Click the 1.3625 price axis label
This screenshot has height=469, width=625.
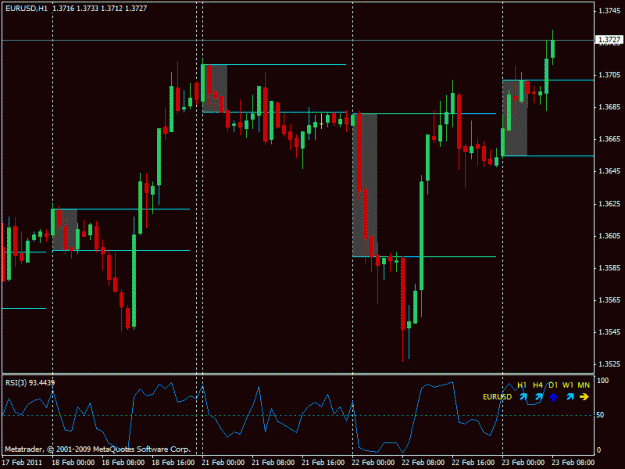point(609,204)
